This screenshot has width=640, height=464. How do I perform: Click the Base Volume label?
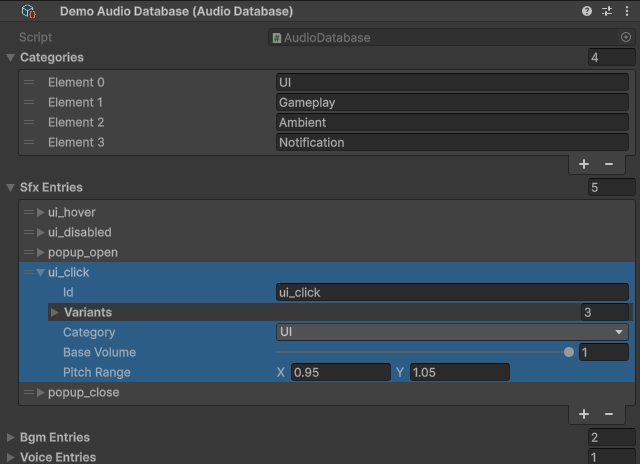99,352
